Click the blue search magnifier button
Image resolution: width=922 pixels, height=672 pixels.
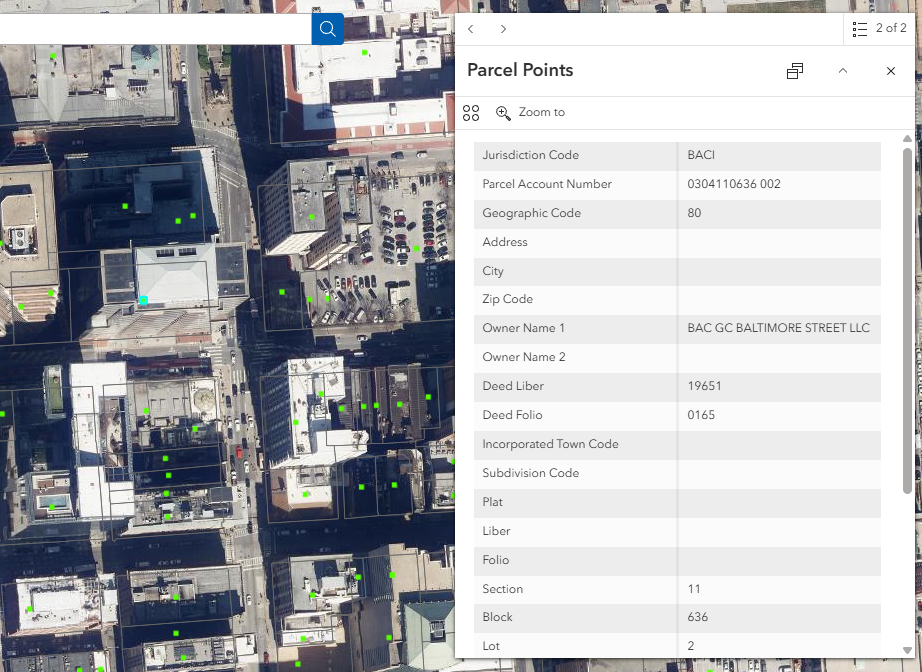pyautogui.click(x=327, y=28)
